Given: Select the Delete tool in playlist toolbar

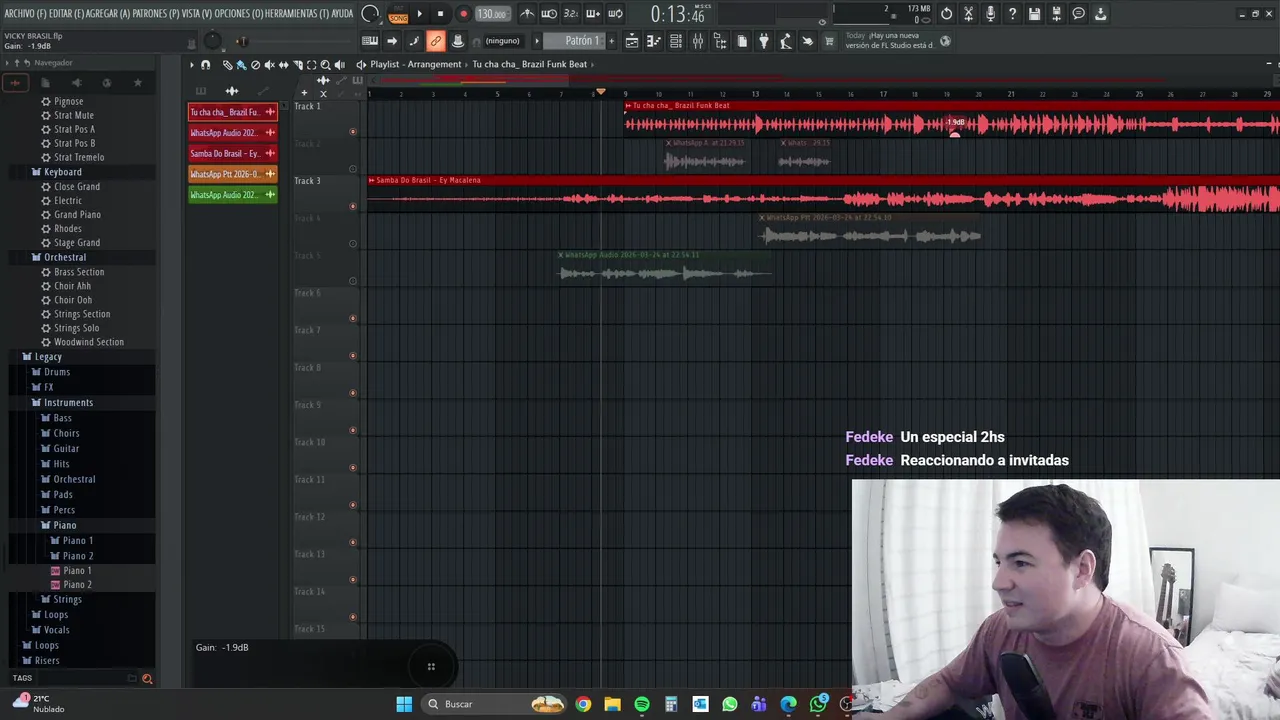Looking at the screenshot, I should (255, 65).
